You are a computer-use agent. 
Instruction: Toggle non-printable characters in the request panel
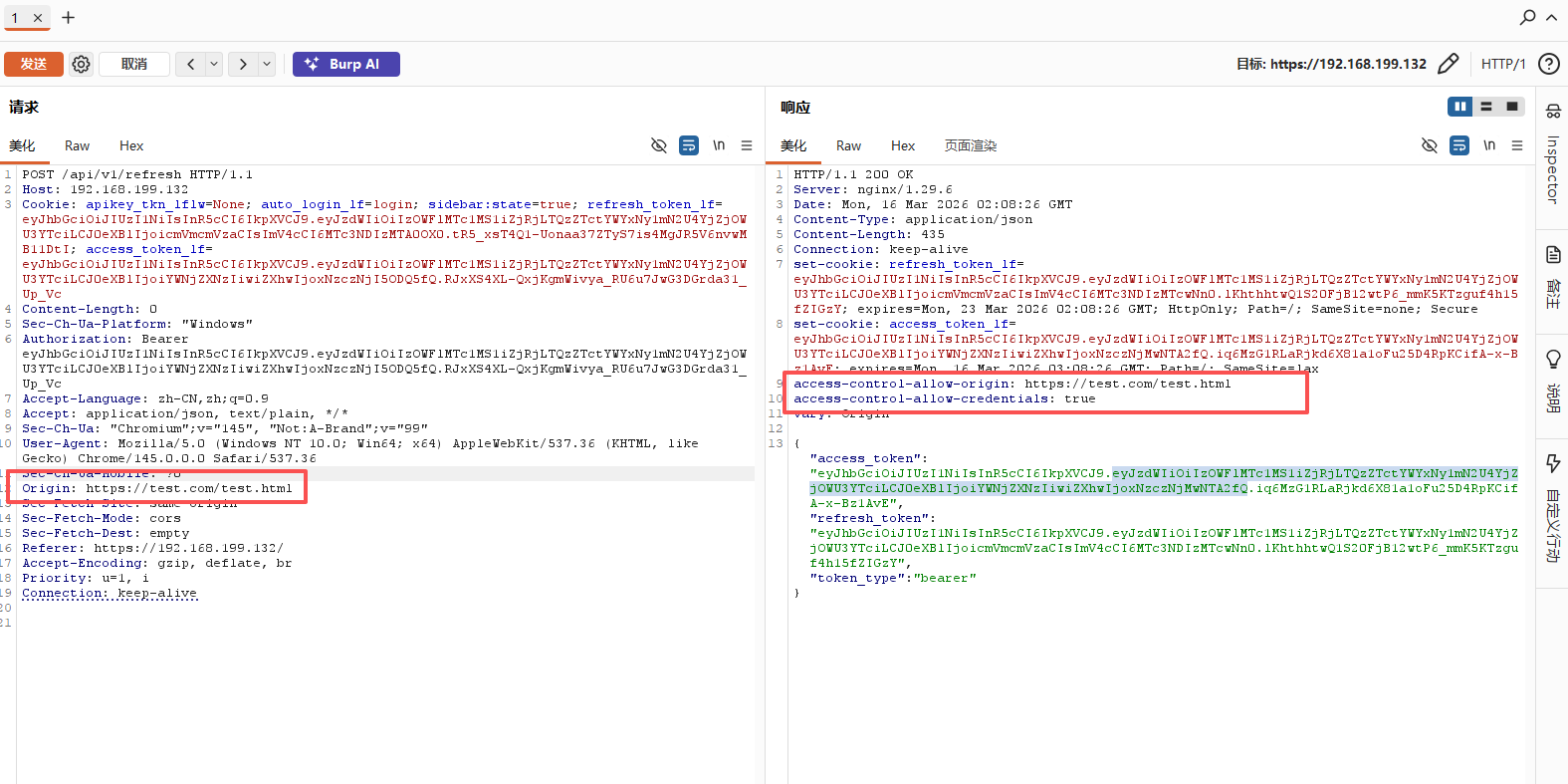click(x=658, y=145)
